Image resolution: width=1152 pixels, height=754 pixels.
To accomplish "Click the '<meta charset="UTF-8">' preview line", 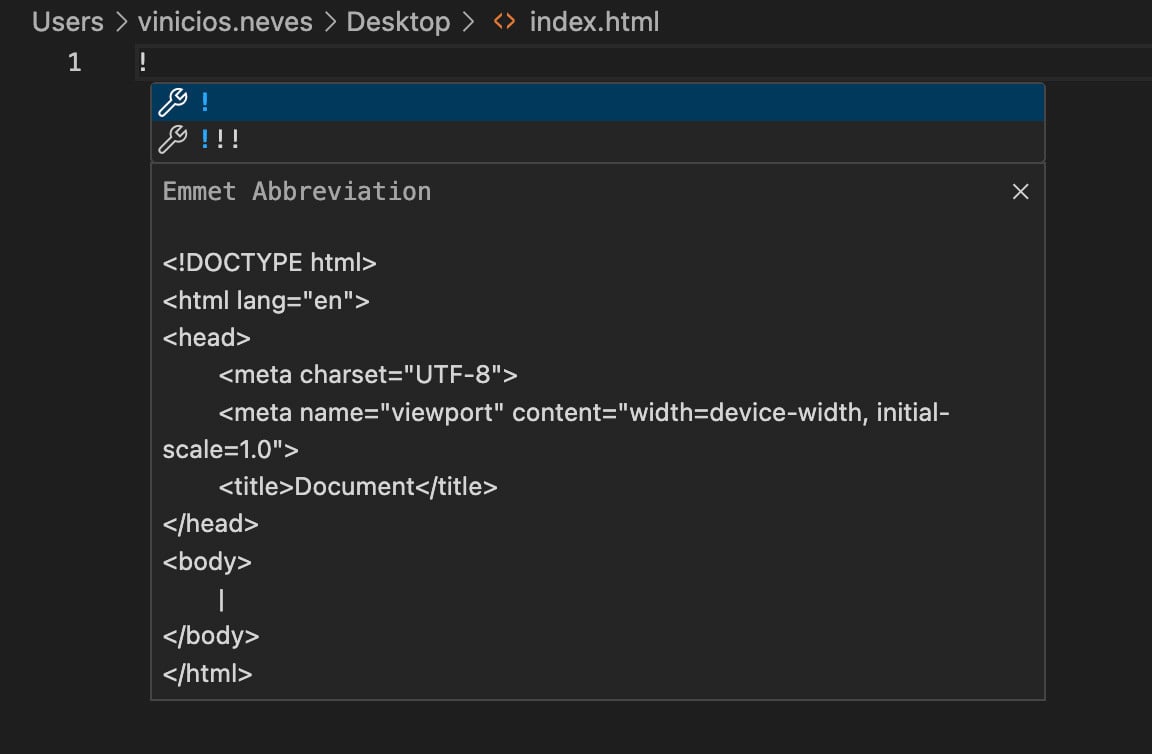I will point(368,375).
